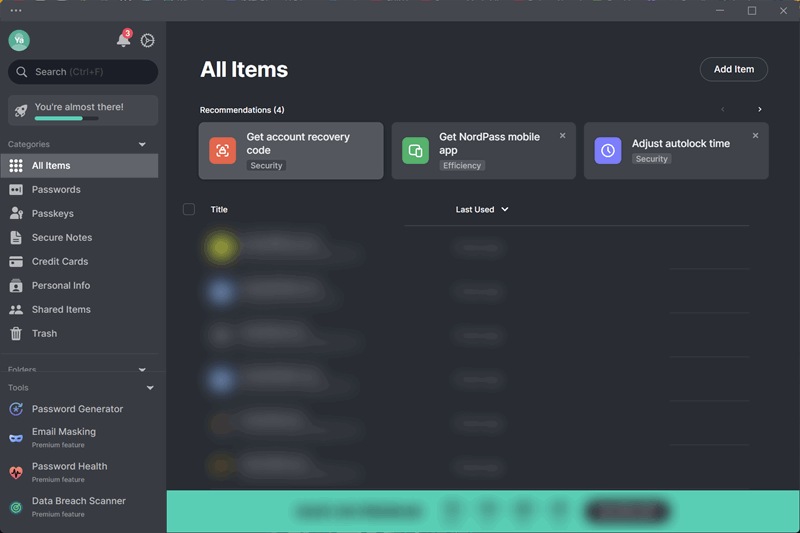Image resolution: width=800 pixels, height=533 pixels.
Task: Click the Add Item button
Action: (x=733, y=69)
